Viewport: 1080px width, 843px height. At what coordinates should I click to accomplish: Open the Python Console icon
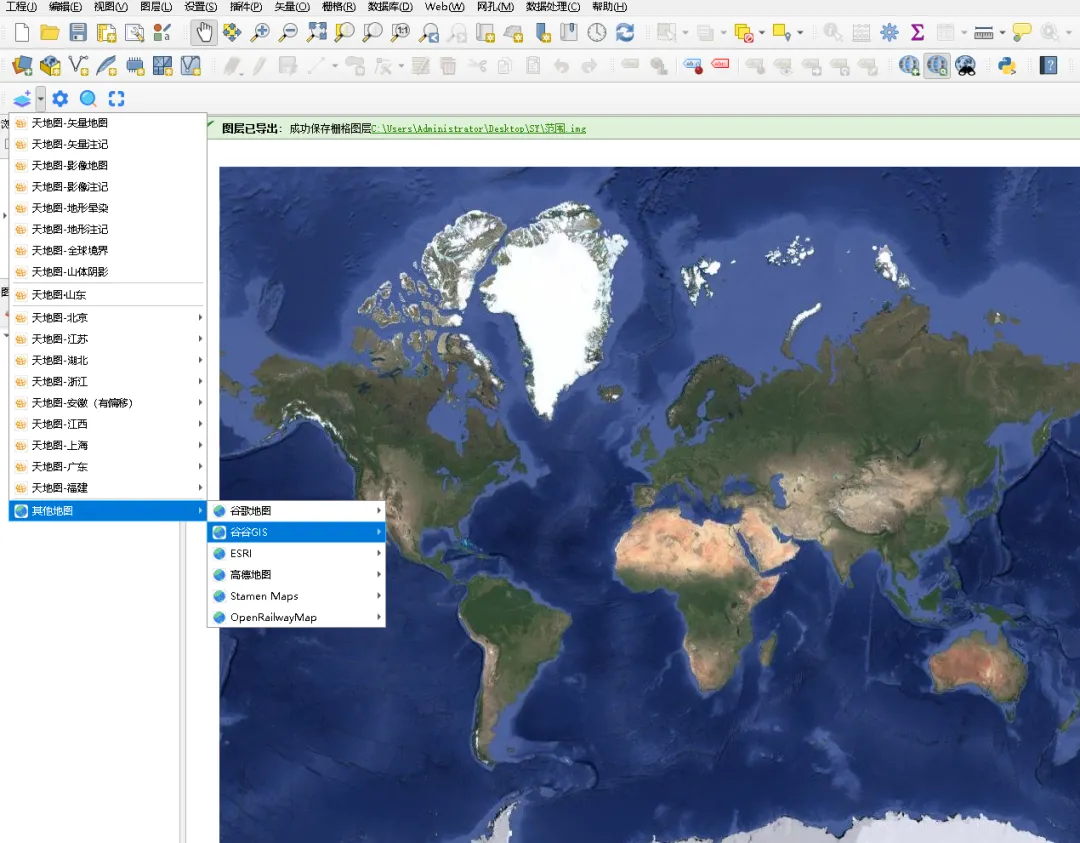pos(1007,66)
